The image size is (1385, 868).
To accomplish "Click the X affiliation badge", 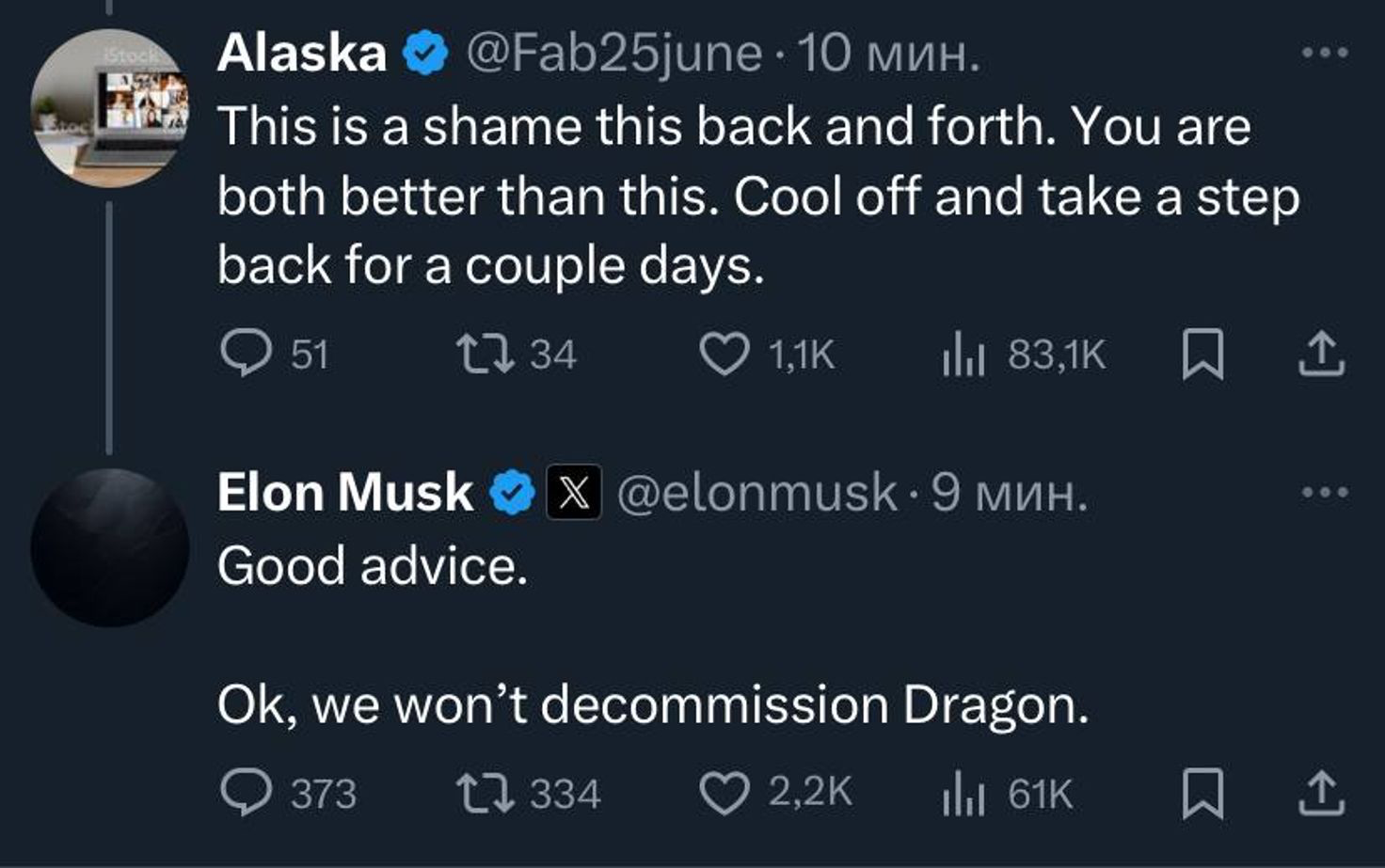I will pyautogui.click(x=574, y=493).
